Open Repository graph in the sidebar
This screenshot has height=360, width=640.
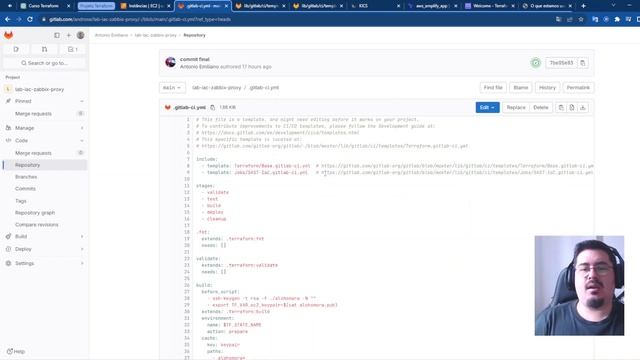click(x=35, y=213)
